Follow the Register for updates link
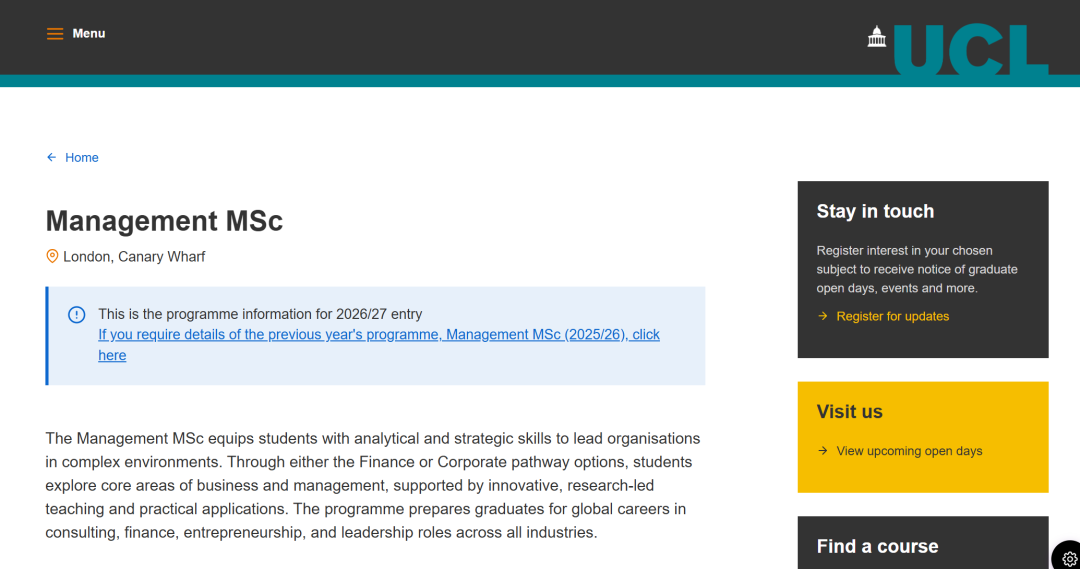The image size is (1080, 569). tap(893, 316)
